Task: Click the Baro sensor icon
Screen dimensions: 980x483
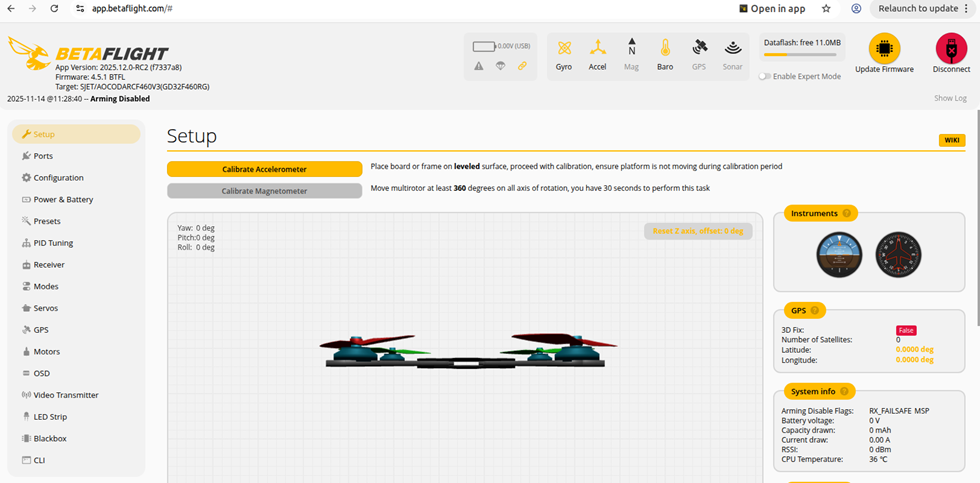Action: [665, 49]
